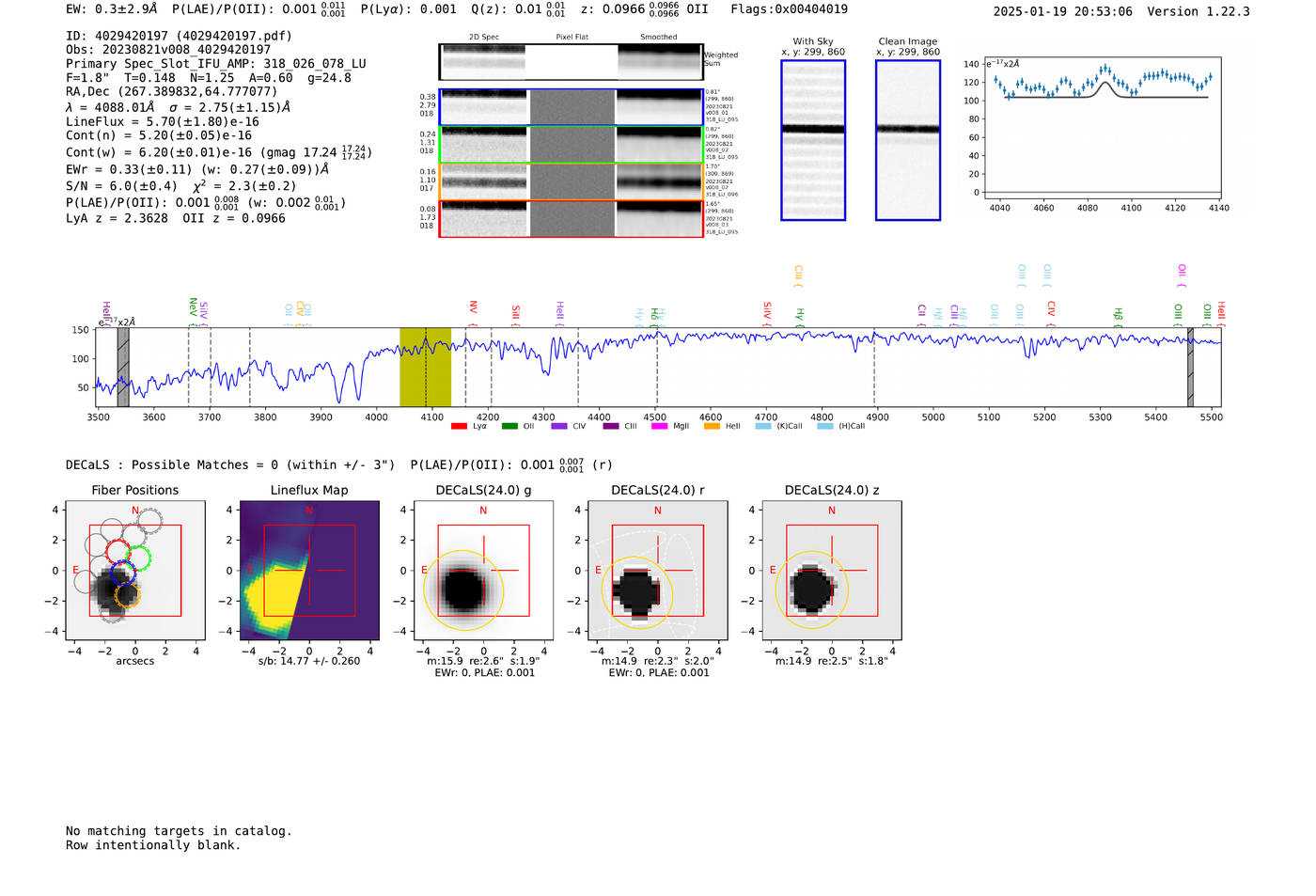
Task: Open the Weighted Sum 2D spectrum strip
Action: (x=571, y=62)
